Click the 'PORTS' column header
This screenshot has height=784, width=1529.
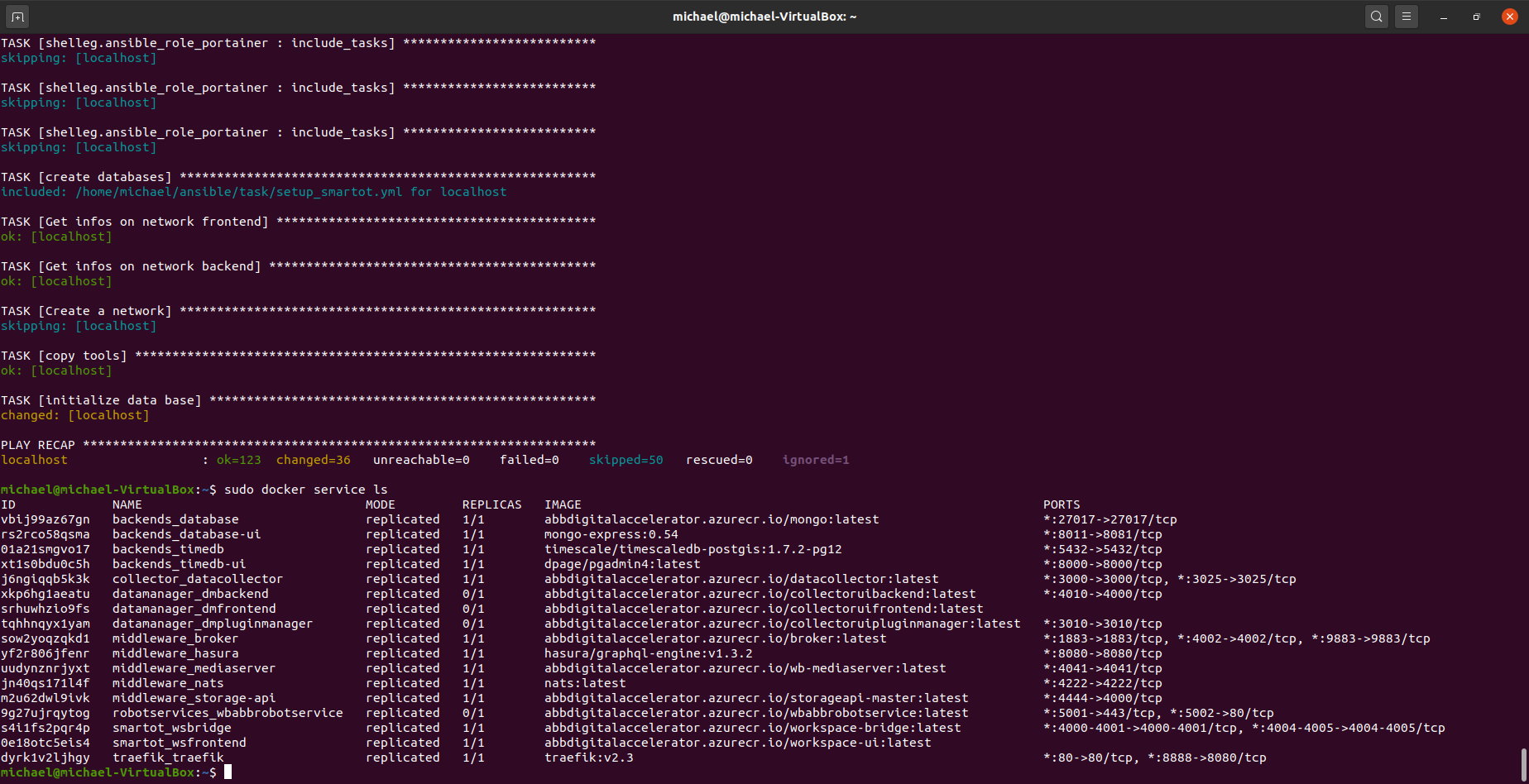click(x=1062, y=504)
